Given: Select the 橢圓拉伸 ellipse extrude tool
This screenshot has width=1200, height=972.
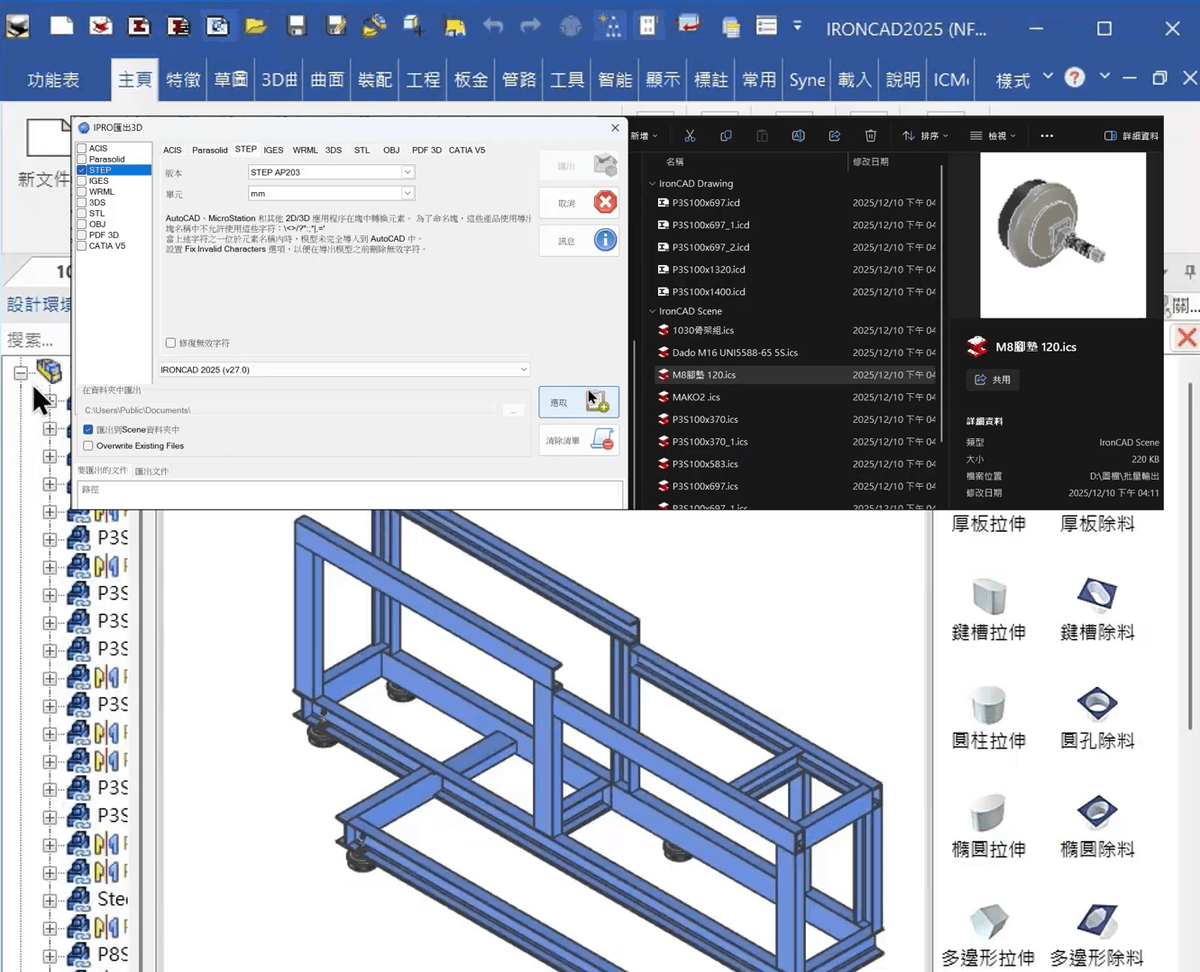Looking at the screenshot, I should [x=989, y=812].
